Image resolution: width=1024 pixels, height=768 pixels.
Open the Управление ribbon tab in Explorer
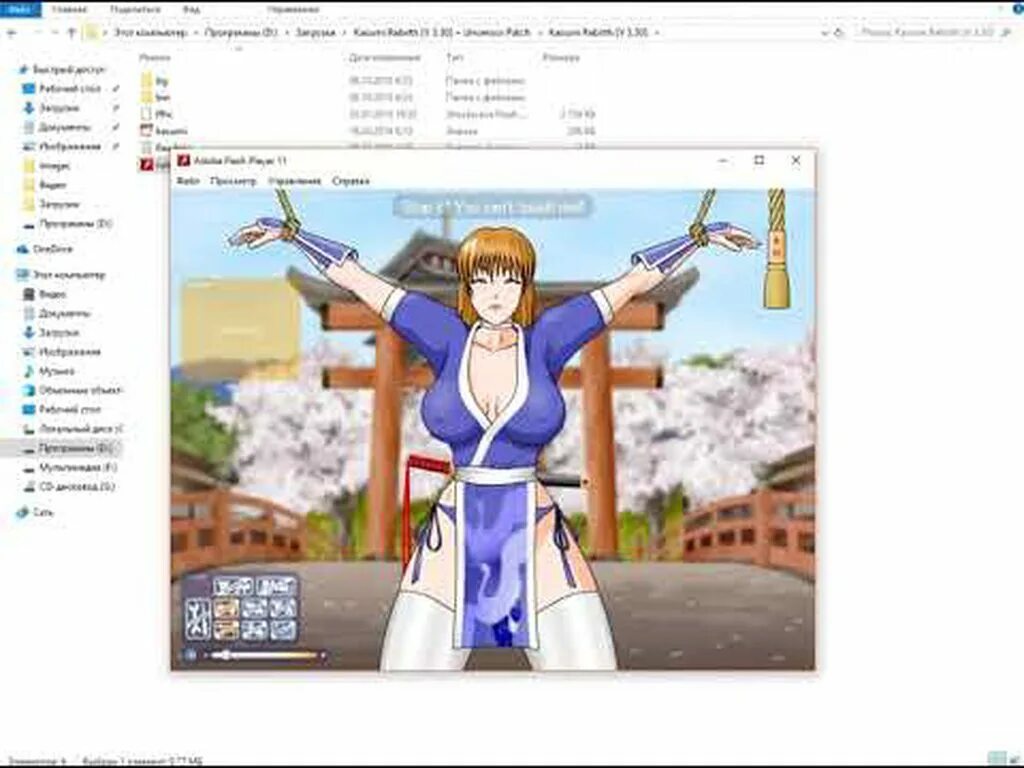click(x=293, y=9)
